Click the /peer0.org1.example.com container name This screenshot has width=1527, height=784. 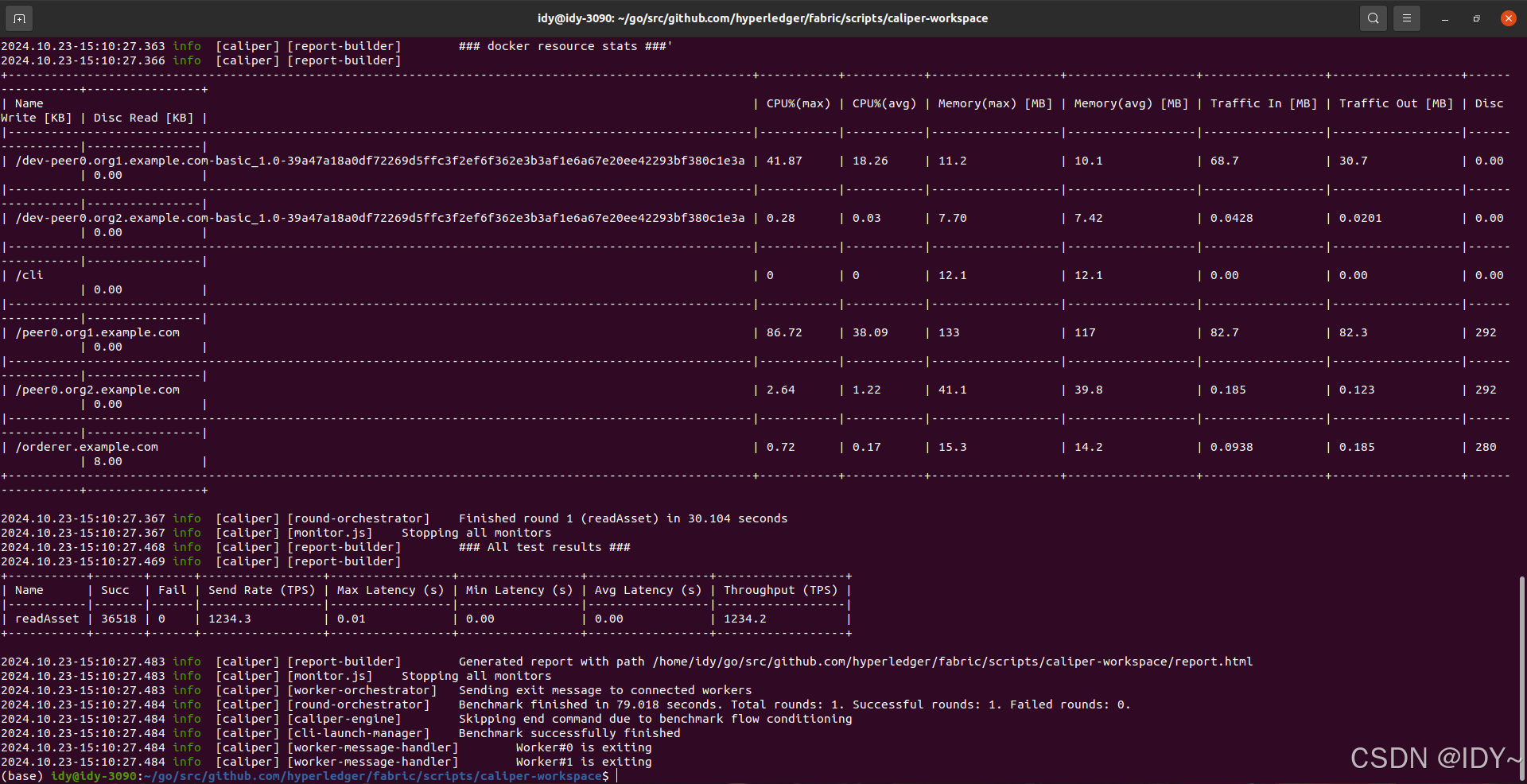tap(97, 332)
